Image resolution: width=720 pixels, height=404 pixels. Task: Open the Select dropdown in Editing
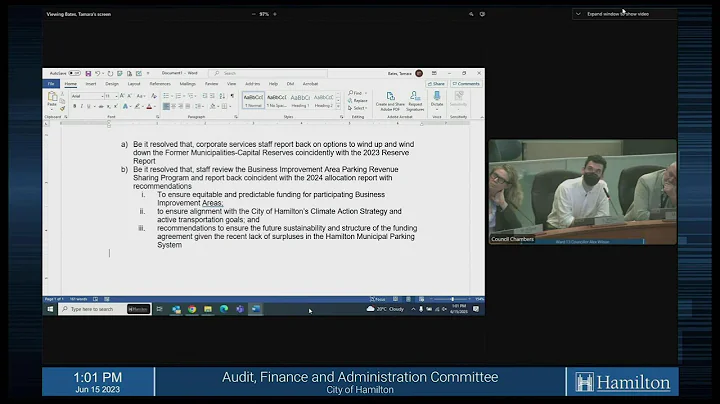tap(358, 108)
